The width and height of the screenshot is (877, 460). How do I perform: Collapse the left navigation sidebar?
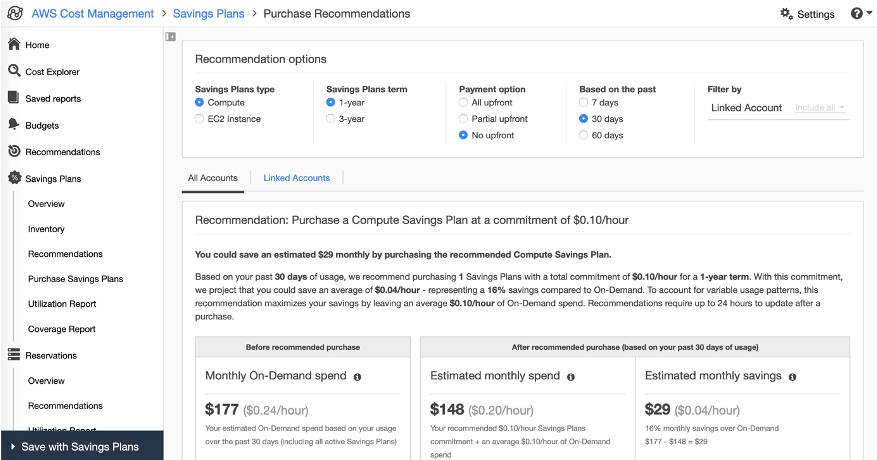171,37
